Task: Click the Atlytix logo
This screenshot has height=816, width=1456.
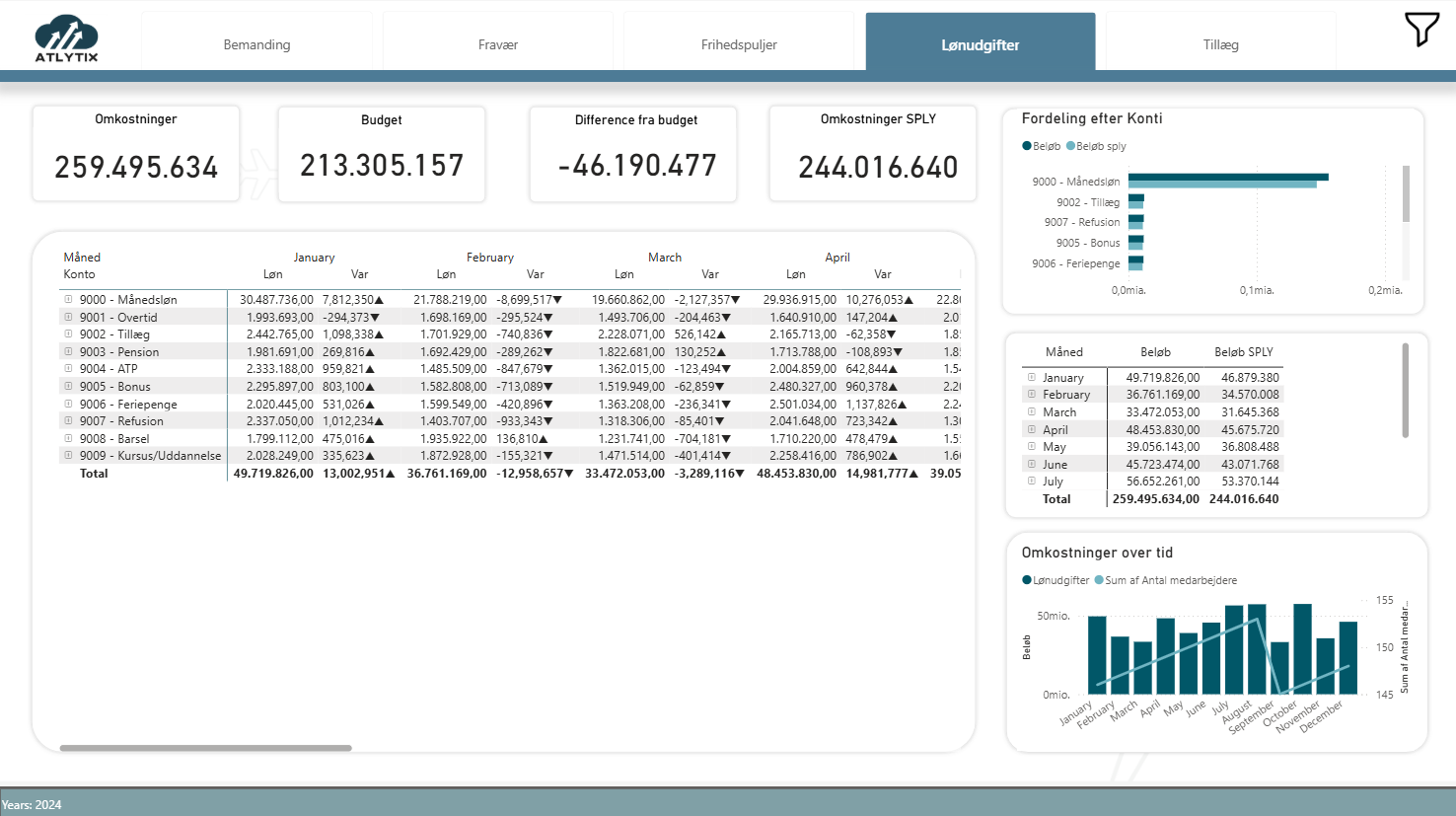Action: tap(65, 37)
